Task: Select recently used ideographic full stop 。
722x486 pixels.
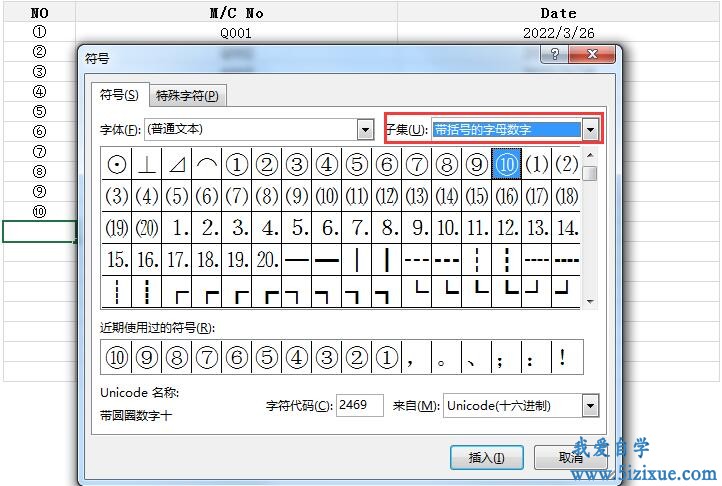Action: pos(447,357)
